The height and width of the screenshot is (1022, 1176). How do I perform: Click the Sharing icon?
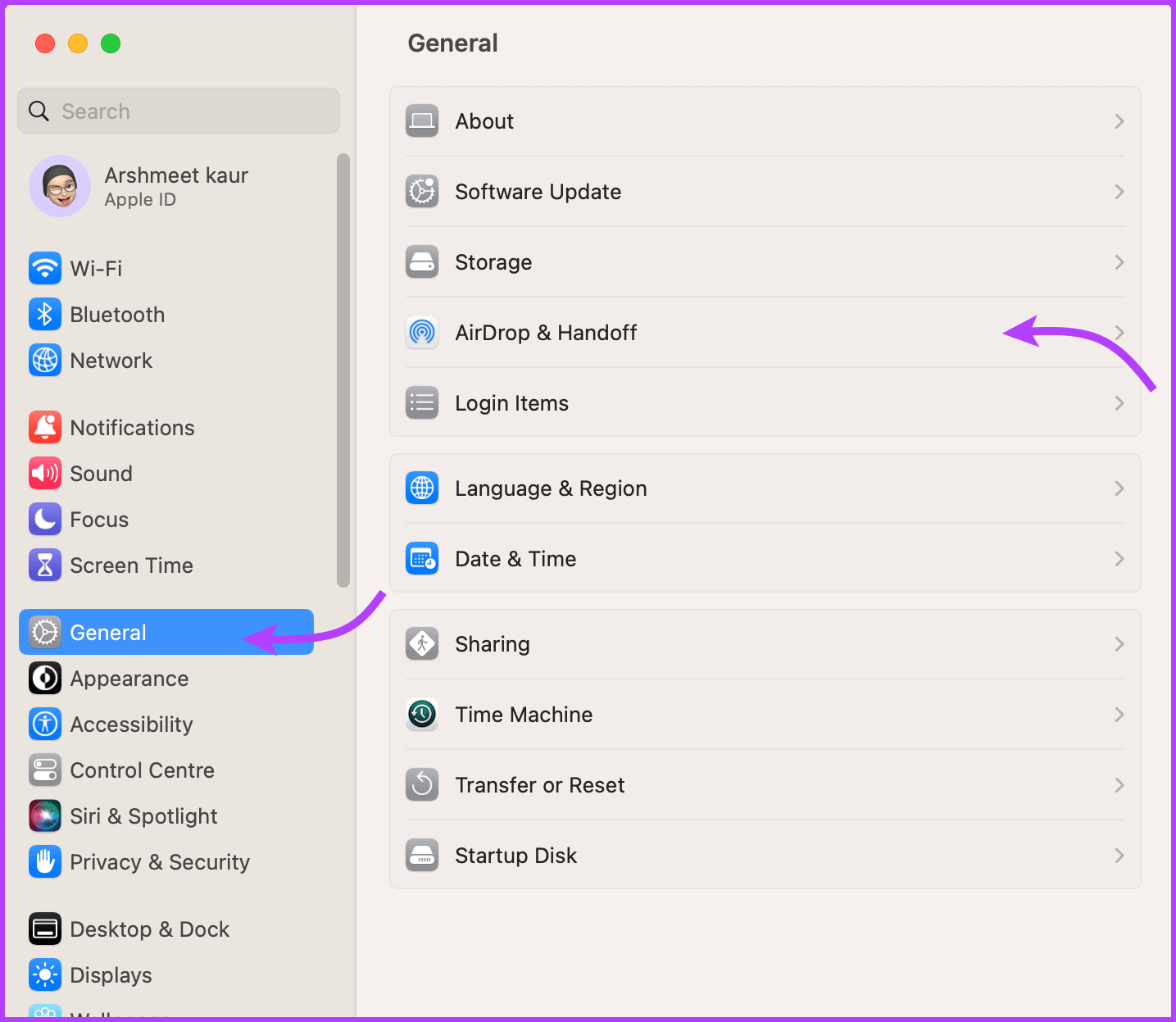point(422,644)
